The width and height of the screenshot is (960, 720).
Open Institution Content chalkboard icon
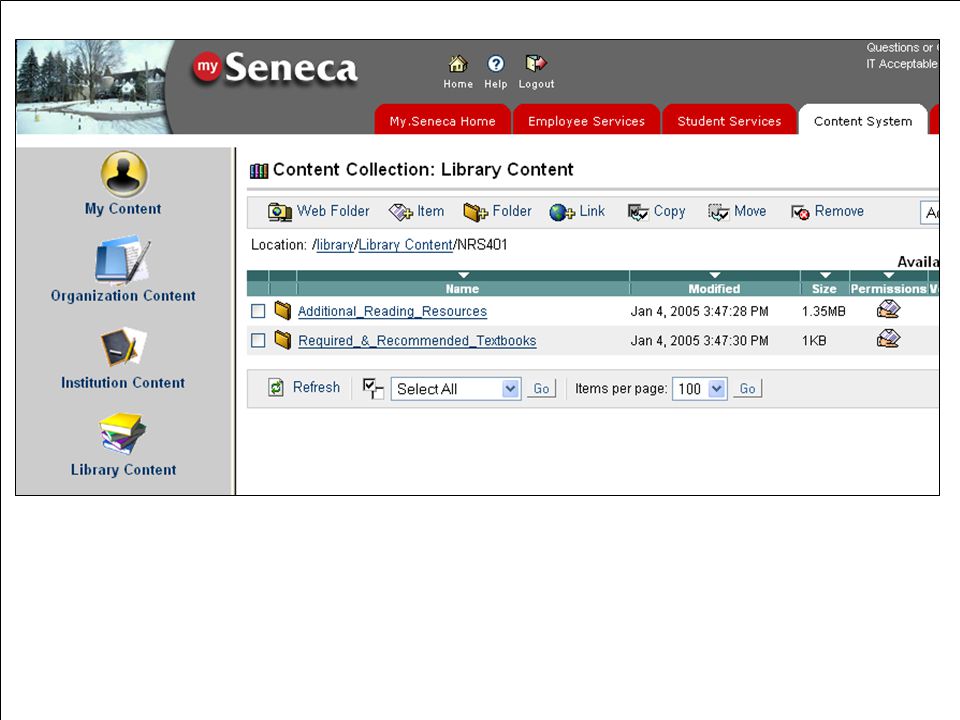(x=124, y=347)
